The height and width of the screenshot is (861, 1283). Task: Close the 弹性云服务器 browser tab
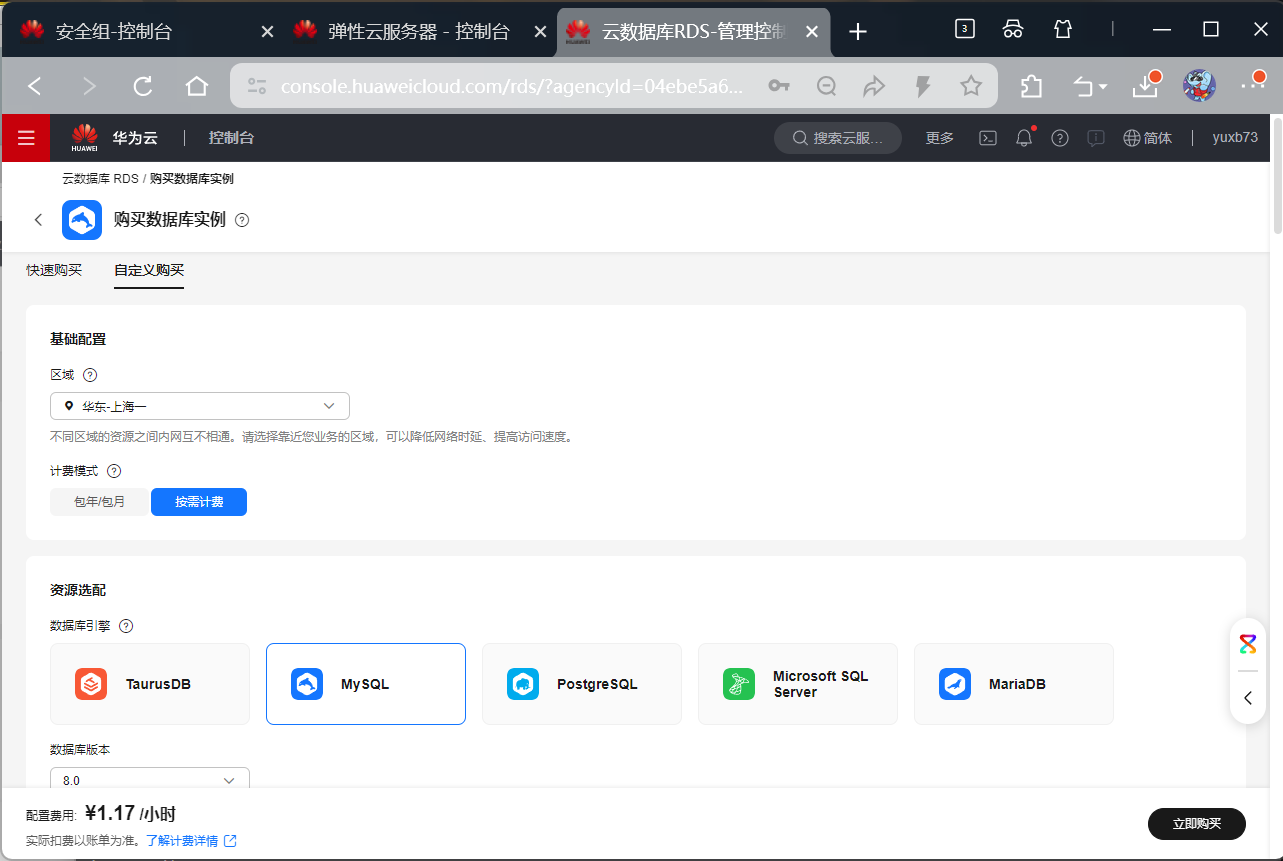coord(541,32)
